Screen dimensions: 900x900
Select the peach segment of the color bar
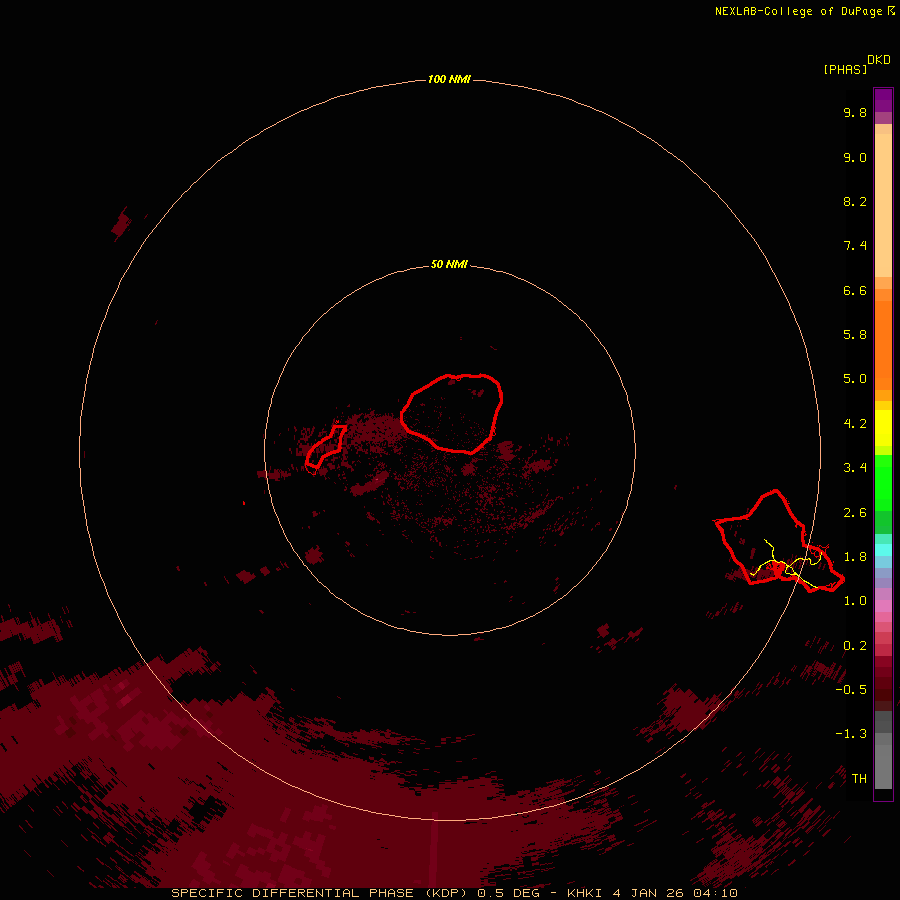(x=883, y=205)
